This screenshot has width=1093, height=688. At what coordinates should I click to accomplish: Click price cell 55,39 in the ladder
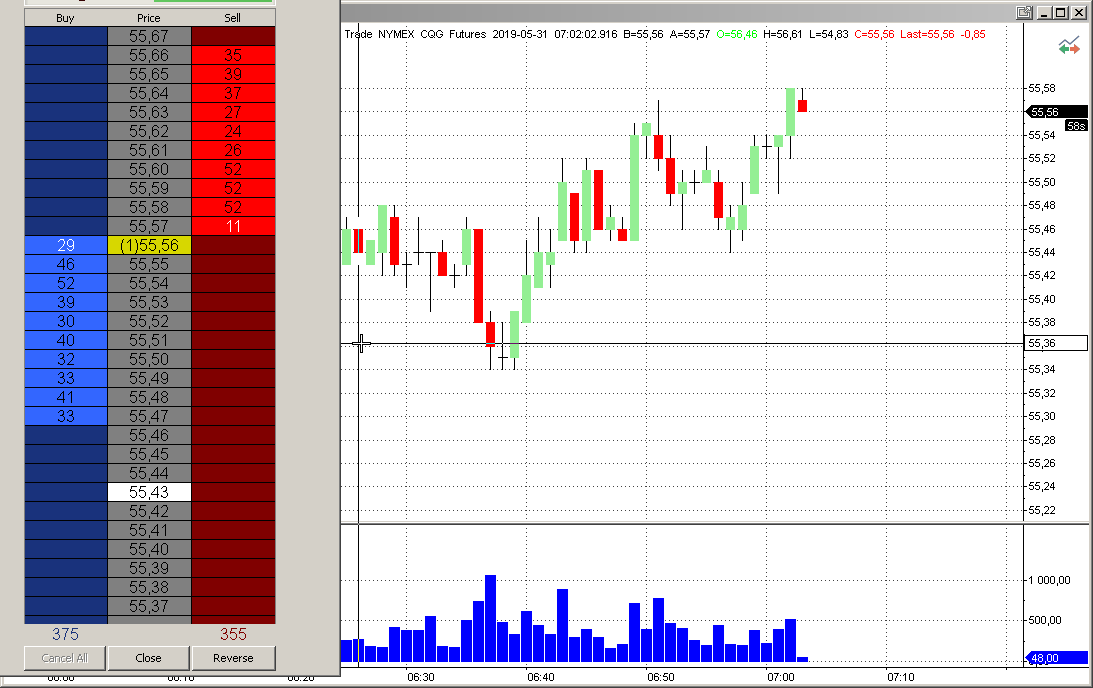[149, 568]
